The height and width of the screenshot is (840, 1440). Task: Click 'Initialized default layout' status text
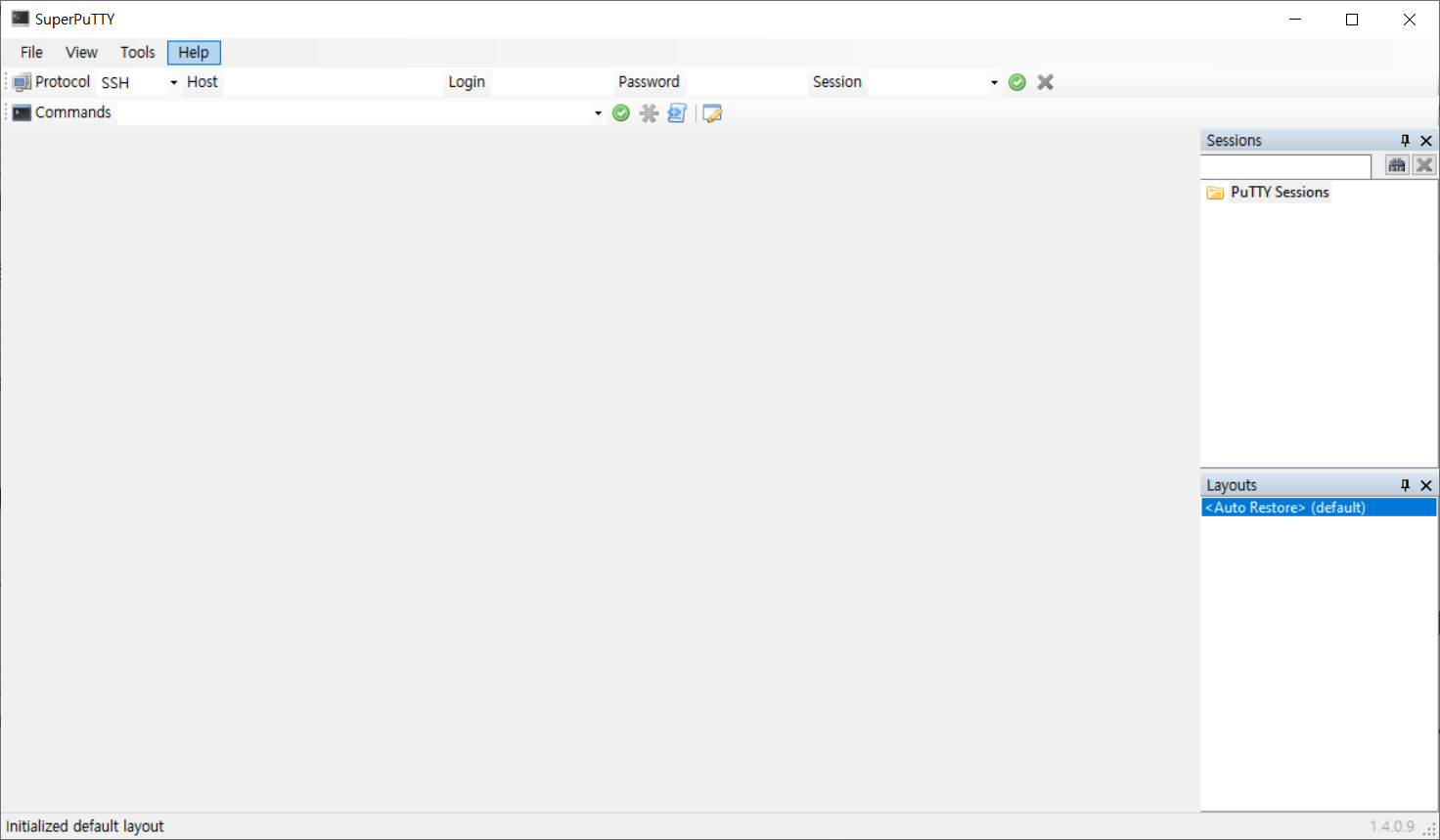pyautogui.click(x=85, y=826)
